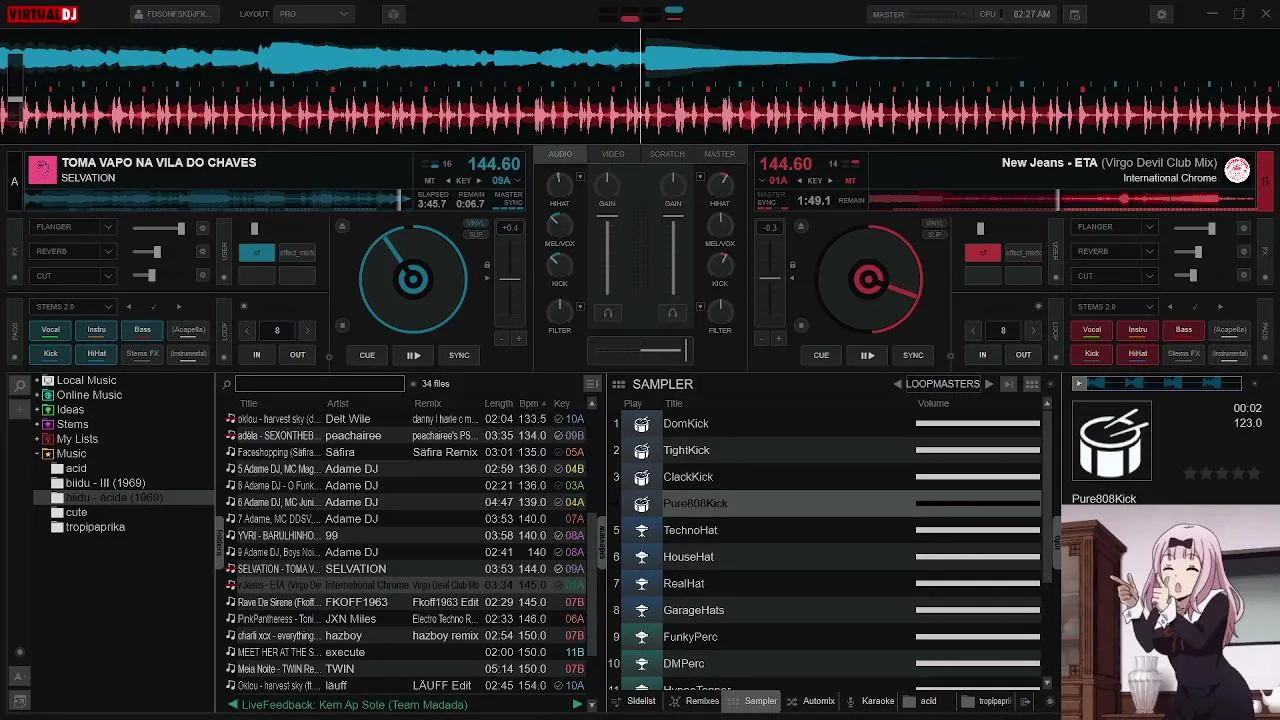The image size is (1280, 720).
Task: Switch to the MASTER mixer tab
Action: (x=720, y=154)
